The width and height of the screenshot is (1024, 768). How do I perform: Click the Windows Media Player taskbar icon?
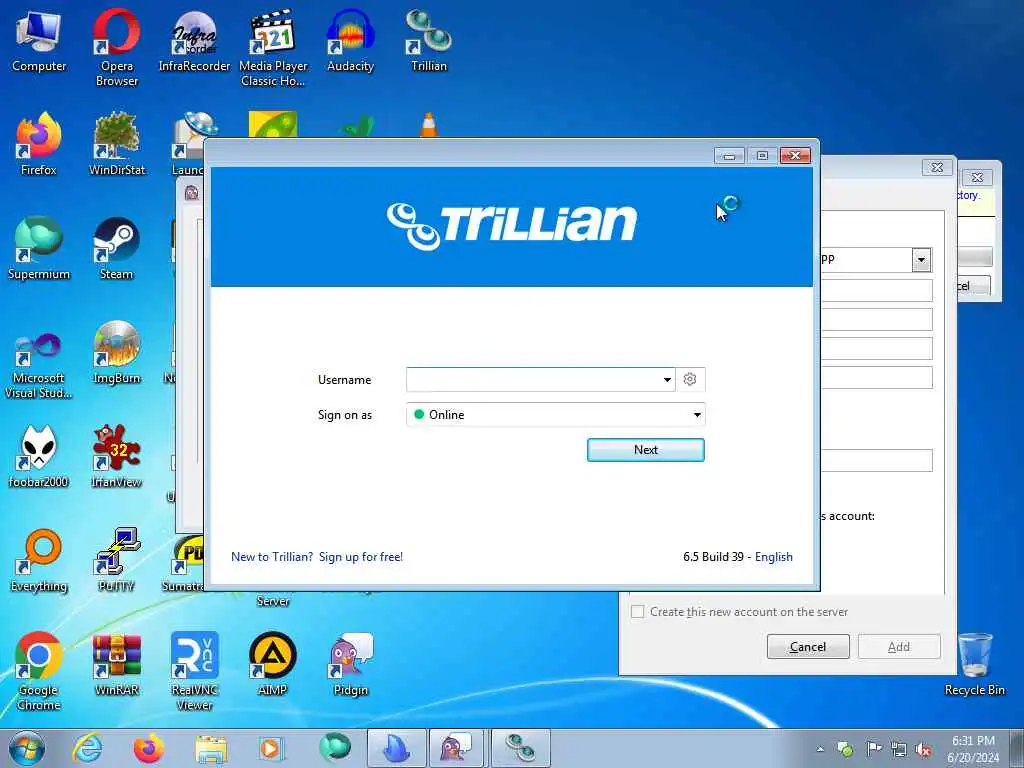tap(270, 748)
